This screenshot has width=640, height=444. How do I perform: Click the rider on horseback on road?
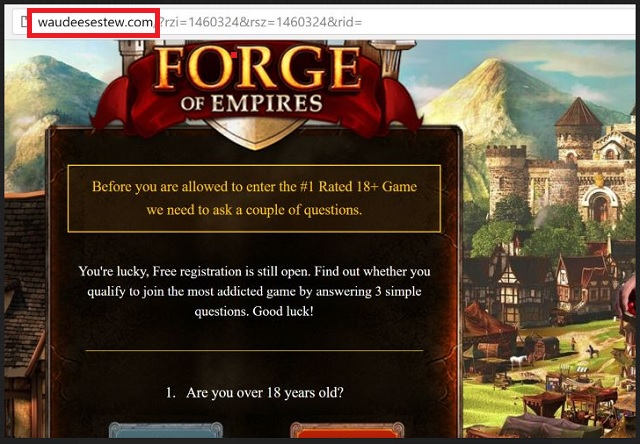coord(591,351)
